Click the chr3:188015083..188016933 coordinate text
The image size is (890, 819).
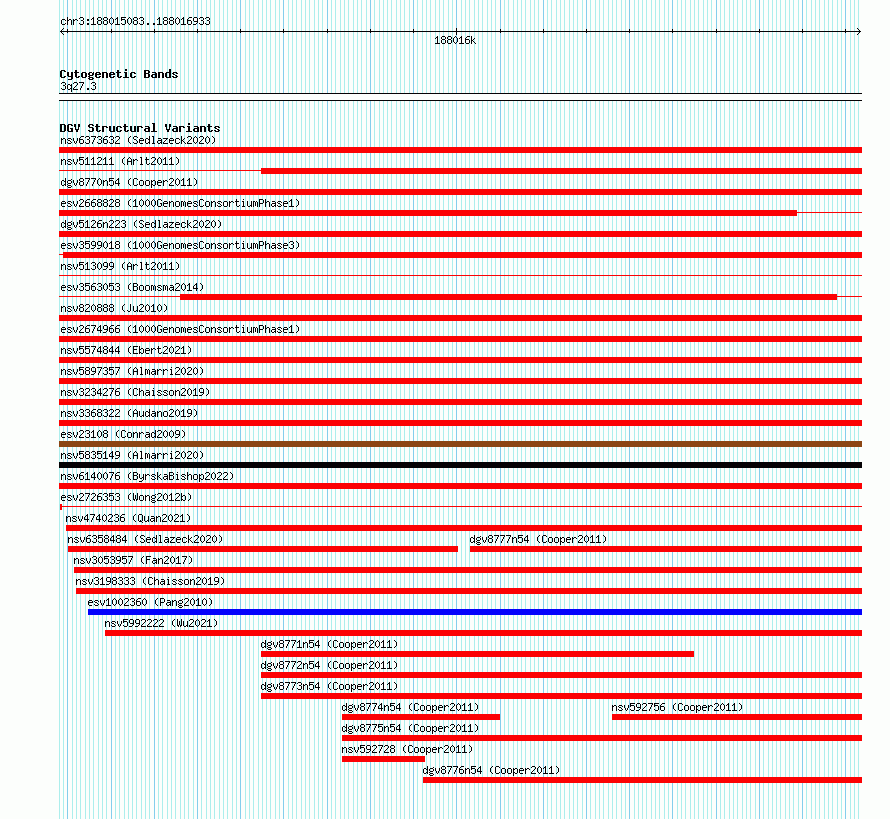tap(135, 21)
